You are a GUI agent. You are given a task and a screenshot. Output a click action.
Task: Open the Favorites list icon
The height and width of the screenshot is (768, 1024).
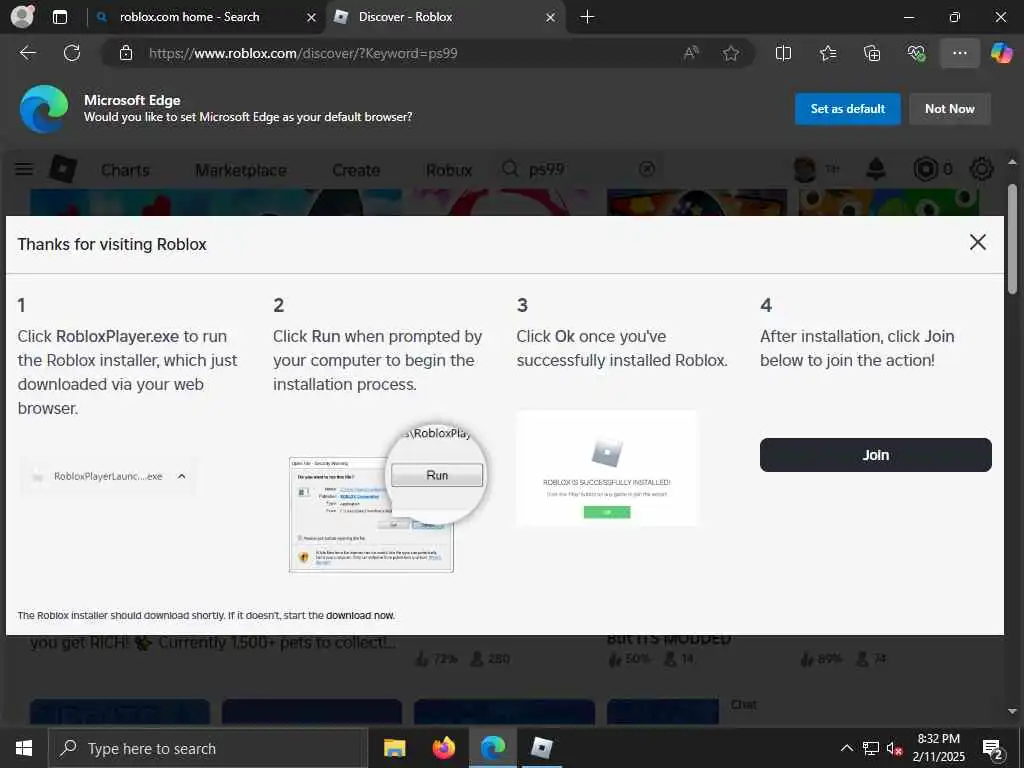tap(828, 53)
